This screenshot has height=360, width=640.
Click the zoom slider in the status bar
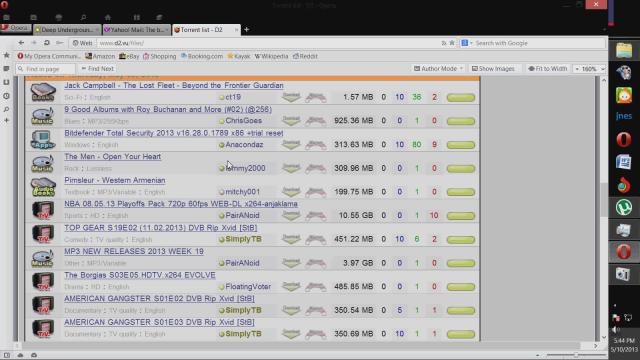(x=576, y=355)
